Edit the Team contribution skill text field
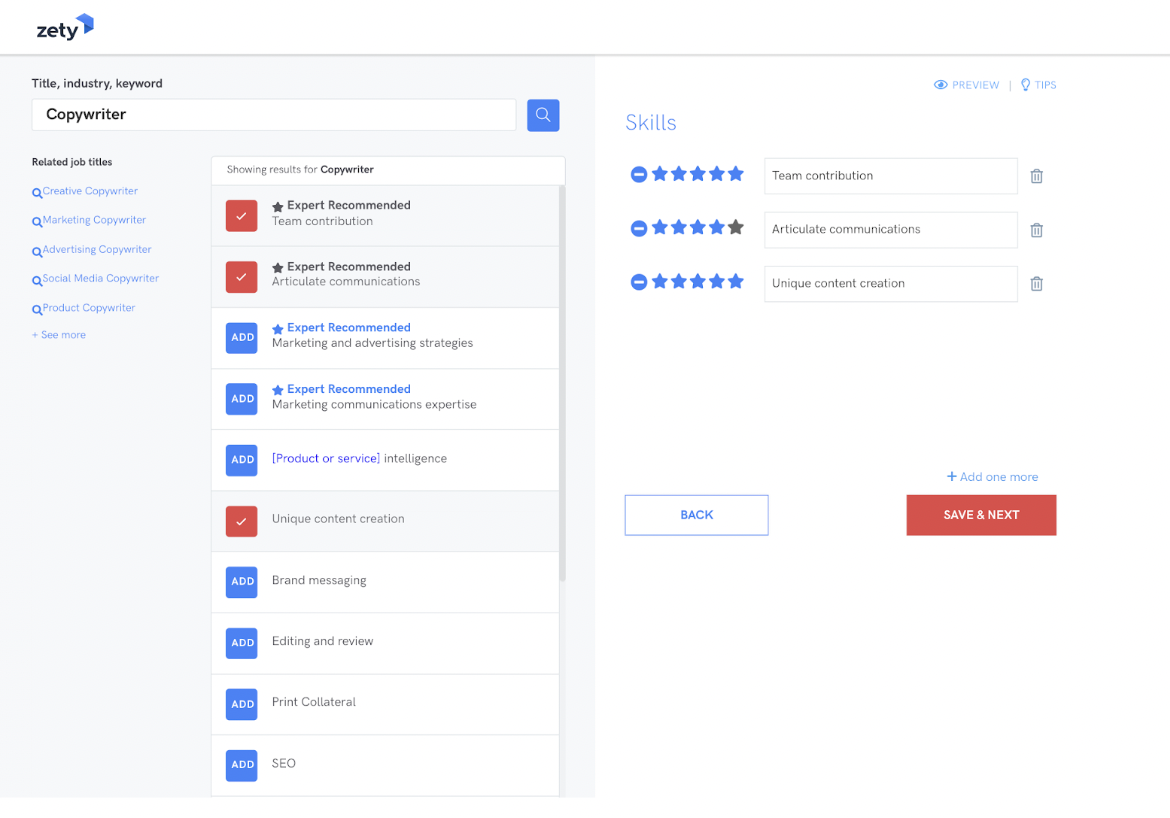 pos(891,176)
